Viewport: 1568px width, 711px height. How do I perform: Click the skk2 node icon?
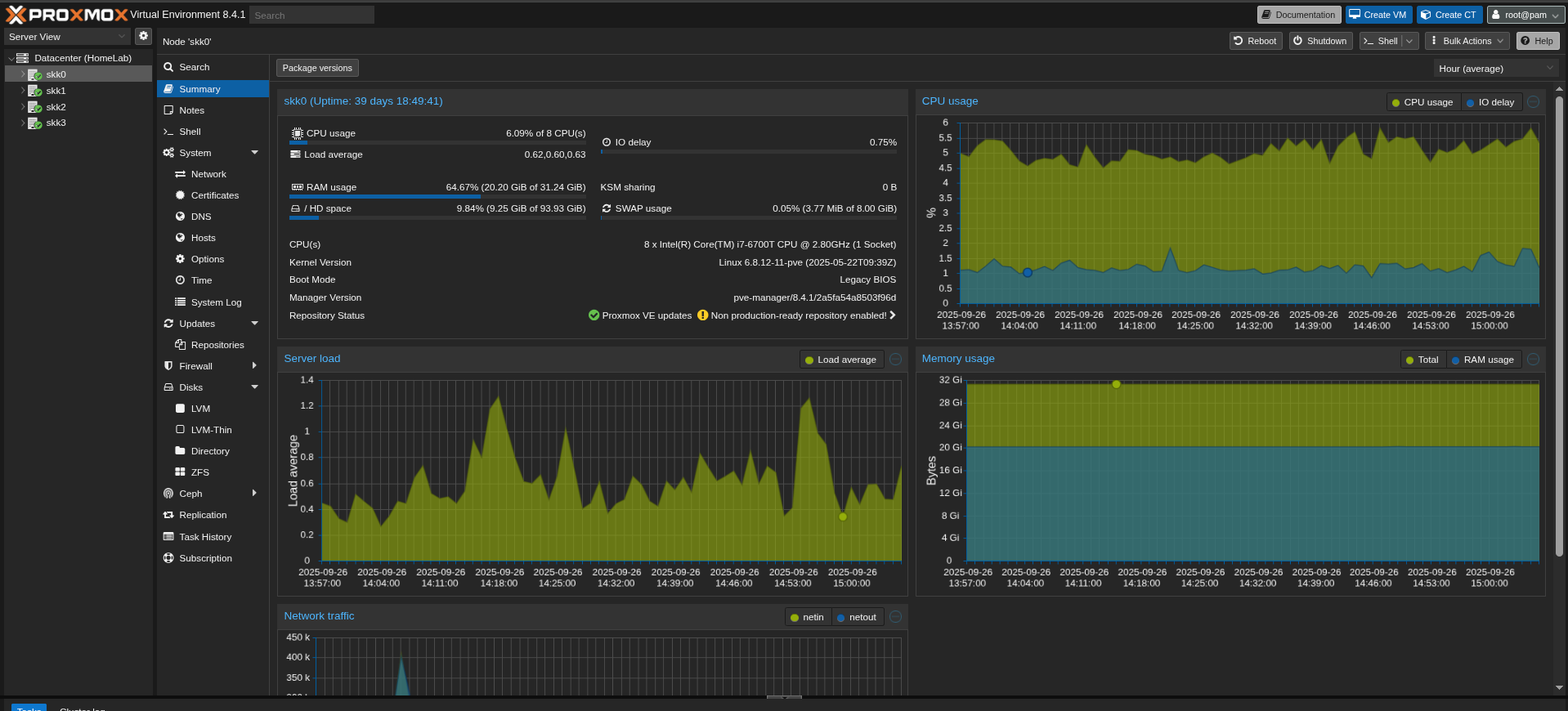coord(34,107)
